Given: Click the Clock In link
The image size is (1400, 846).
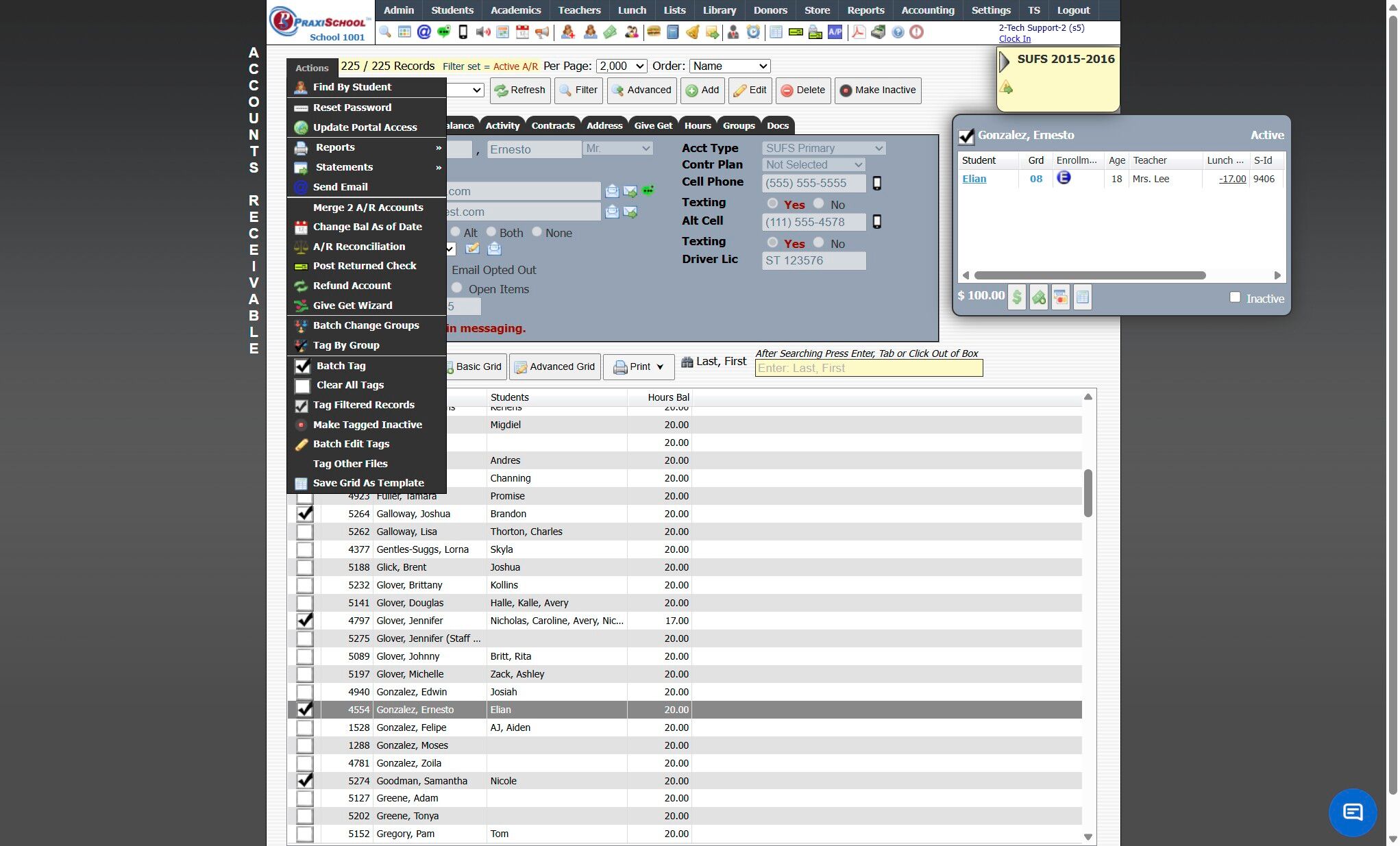Looking at the screenshot, I should point(1014,38).
